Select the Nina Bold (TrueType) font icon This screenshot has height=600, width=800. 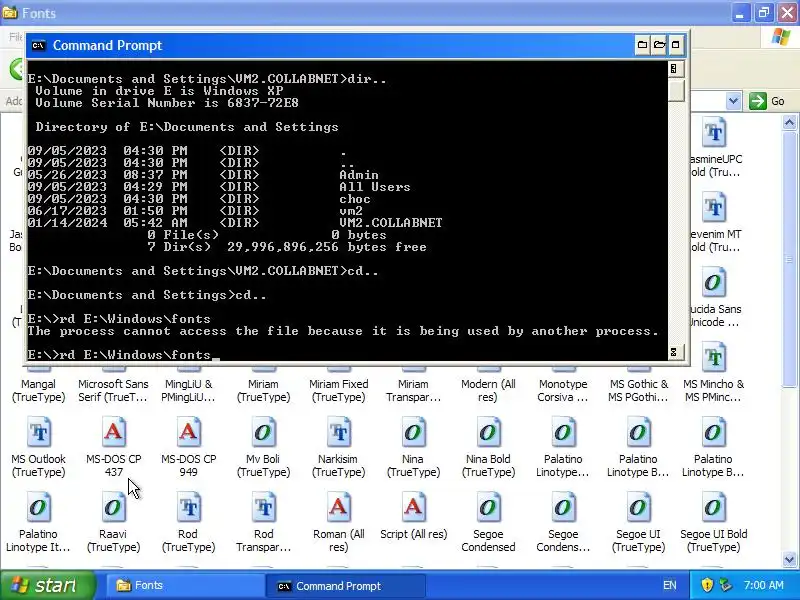coord(488,433)
